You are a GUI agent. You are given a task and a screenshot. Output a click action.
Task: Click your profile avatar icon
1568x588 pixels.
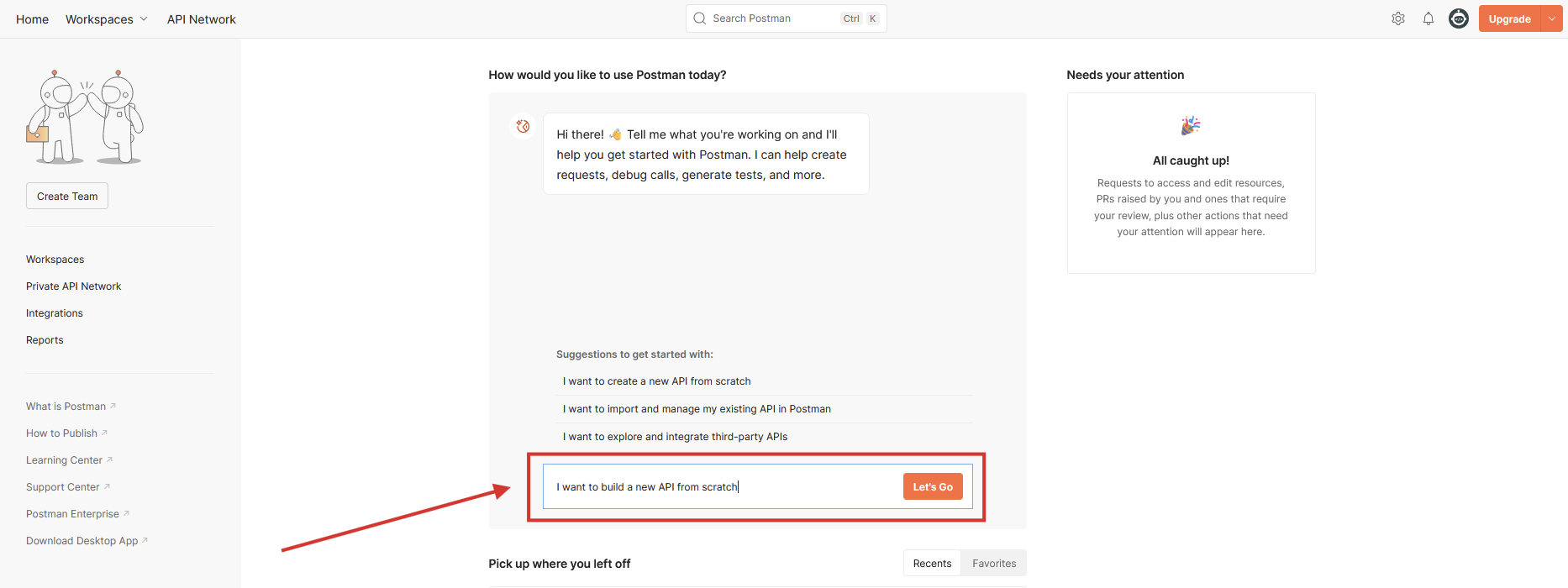tap(1458, 18)
